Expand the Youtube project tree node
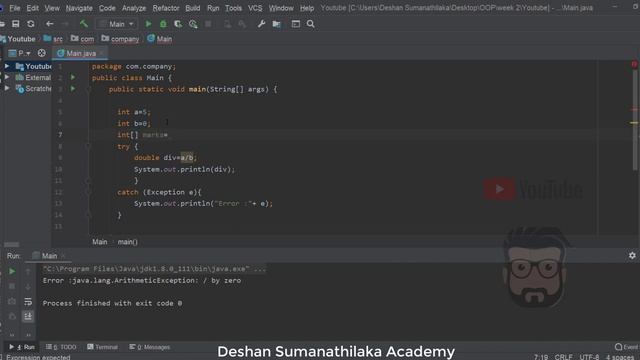 coord(7,66)
